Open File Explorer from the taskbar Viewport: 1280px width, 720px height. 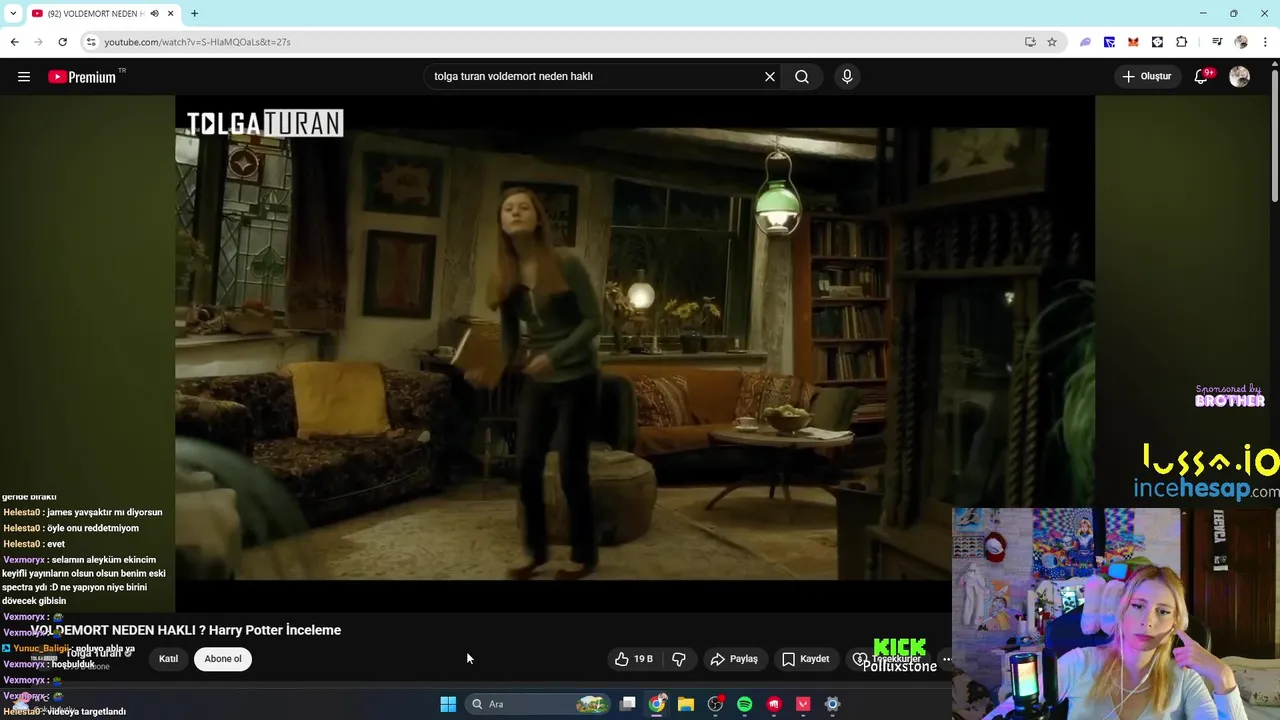coord(686,704)
